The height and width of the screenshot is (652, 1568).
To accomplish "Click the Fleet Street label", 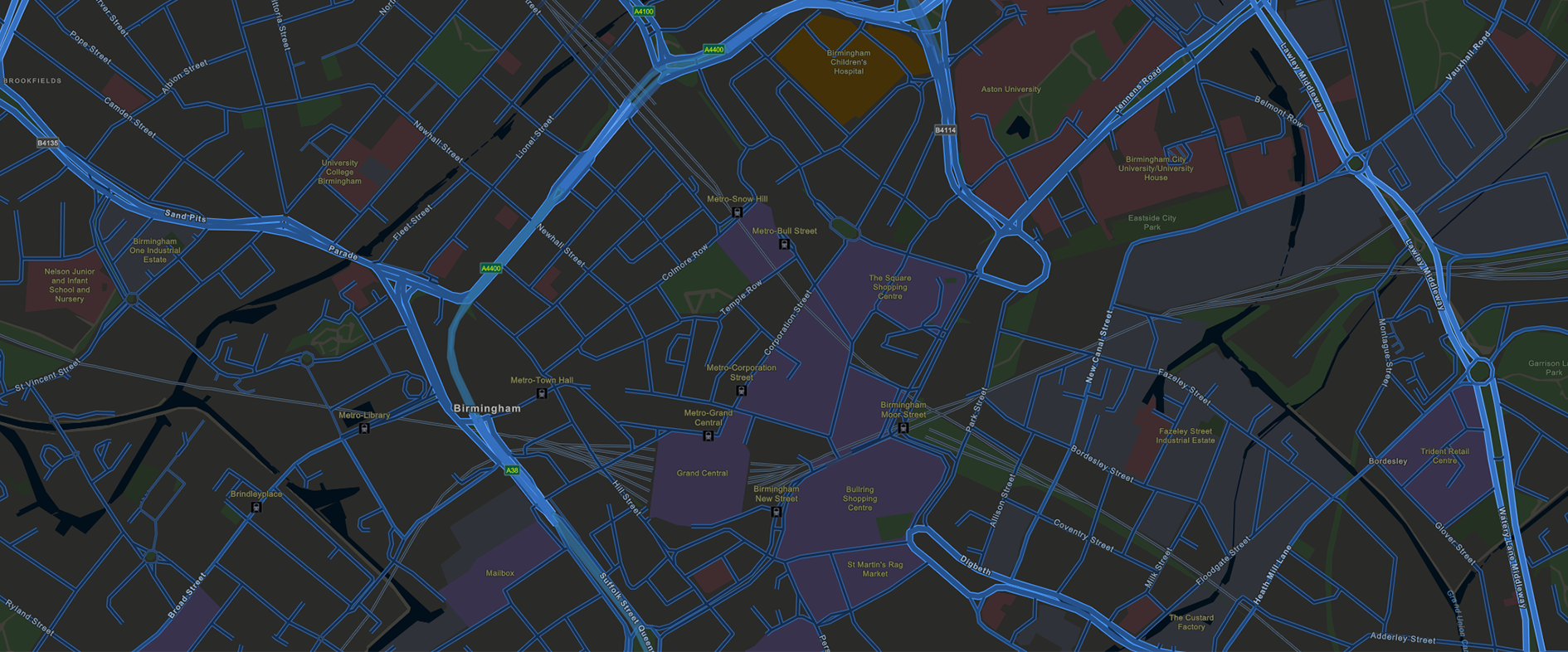I will coord(412,223).
